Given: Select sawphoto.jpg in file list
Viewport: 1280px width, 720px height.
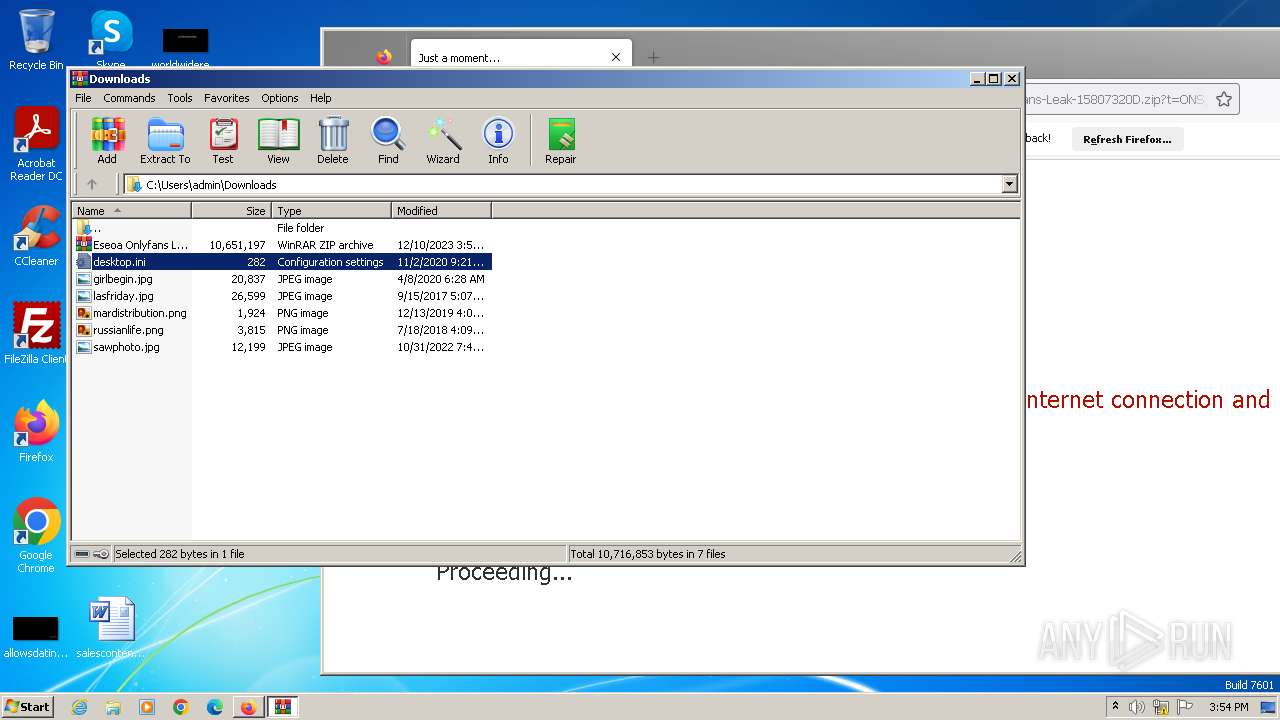Looking at the screenshot, I should pos(282,347).
